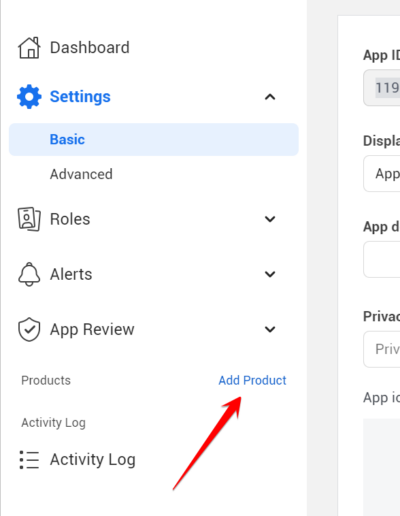Click the App ID field
This screenshot has width=400, height=516.
tap(382, 88)
